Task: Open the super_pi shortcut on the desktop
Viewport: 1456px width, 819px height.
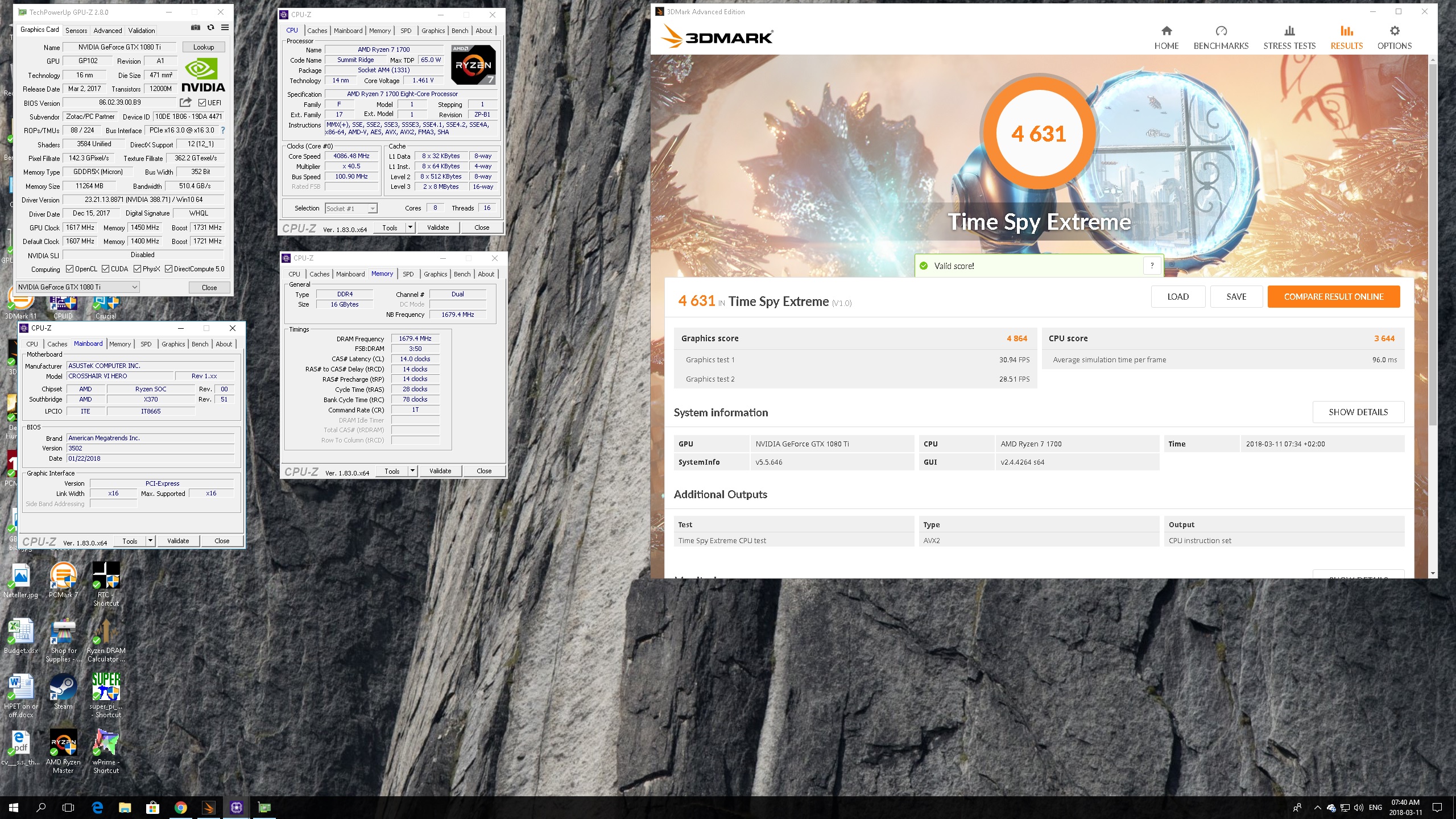Action: coord(106,696)
